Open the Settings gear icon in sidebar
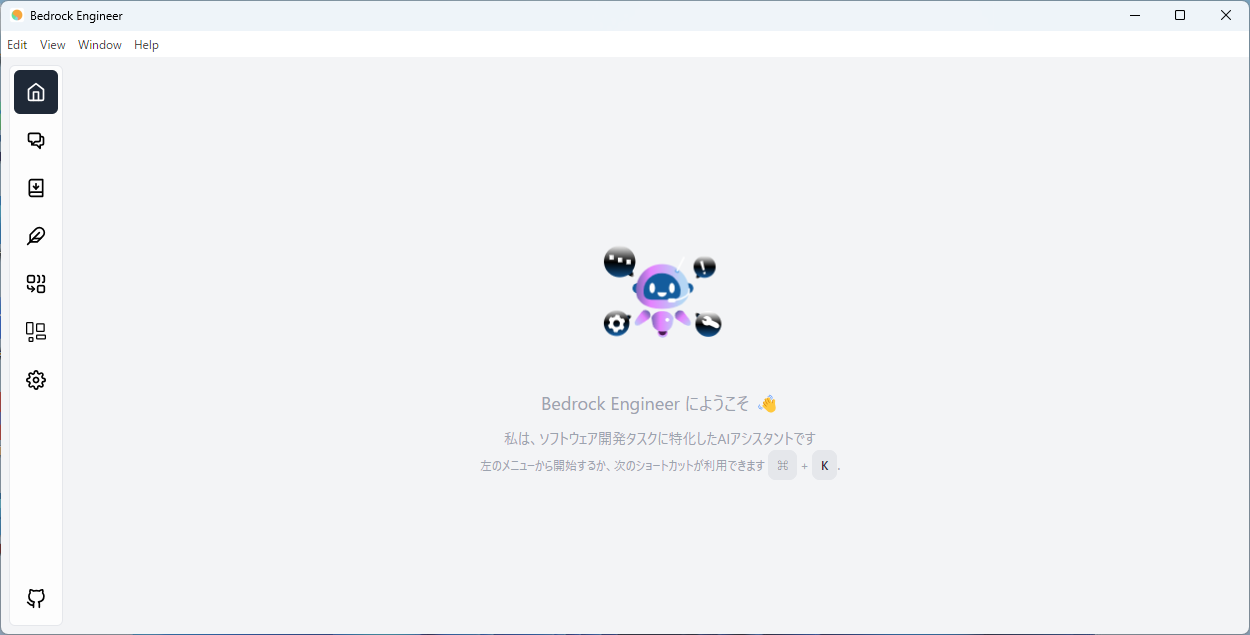 [36, 380]
